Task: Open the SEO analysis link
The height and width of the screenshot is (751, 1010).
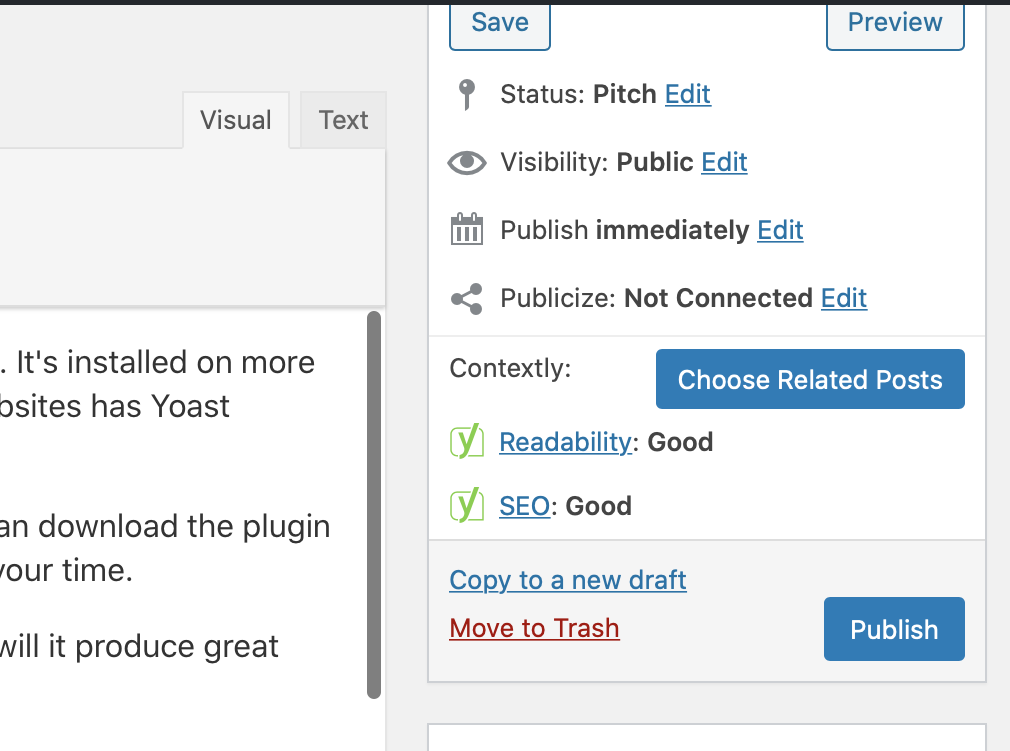Action: click(523, 505)
